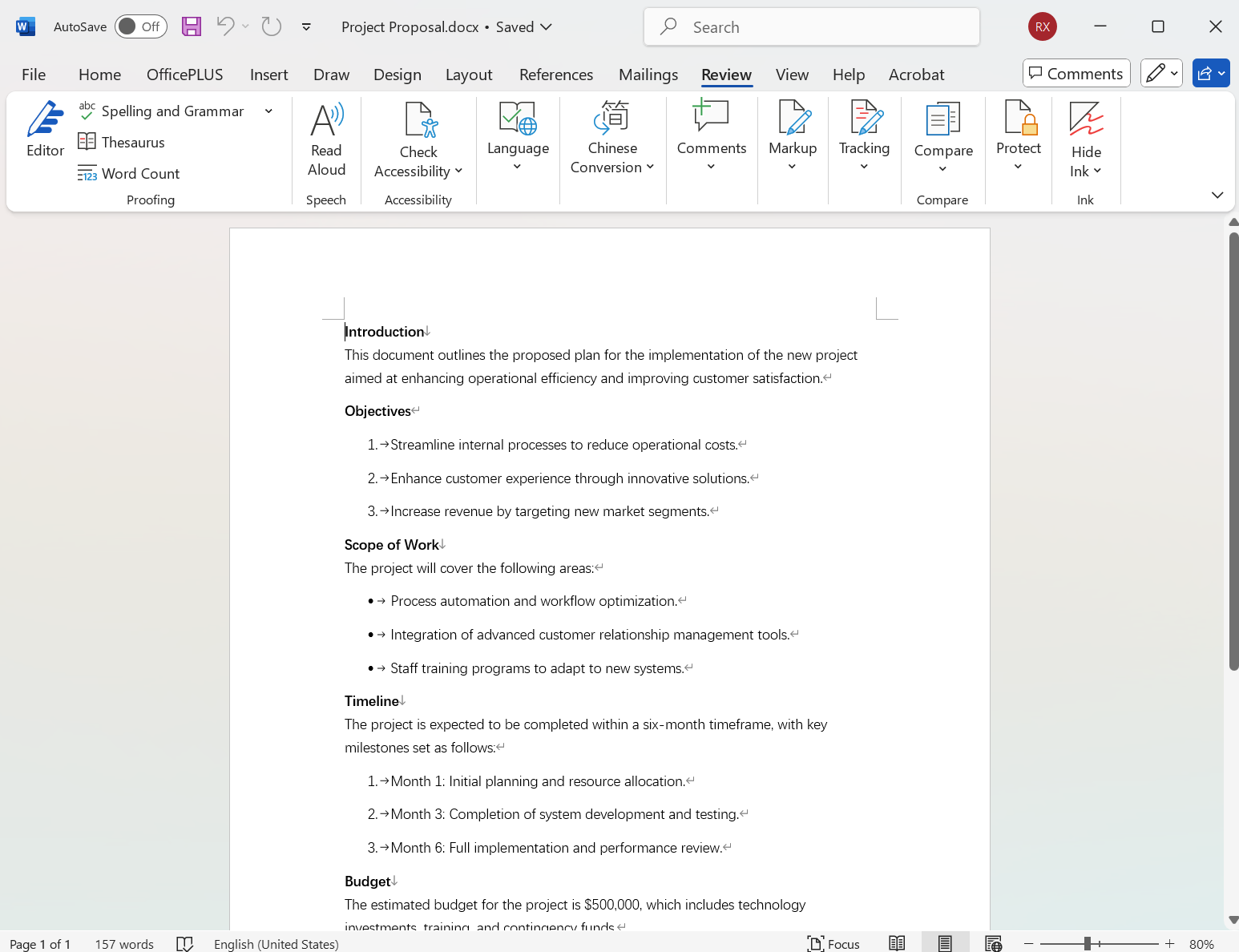Viewport: 1239px width, 952px height.
Task: Open the Comments panel
Action: pyautogui.click(x=1076, y=73)
